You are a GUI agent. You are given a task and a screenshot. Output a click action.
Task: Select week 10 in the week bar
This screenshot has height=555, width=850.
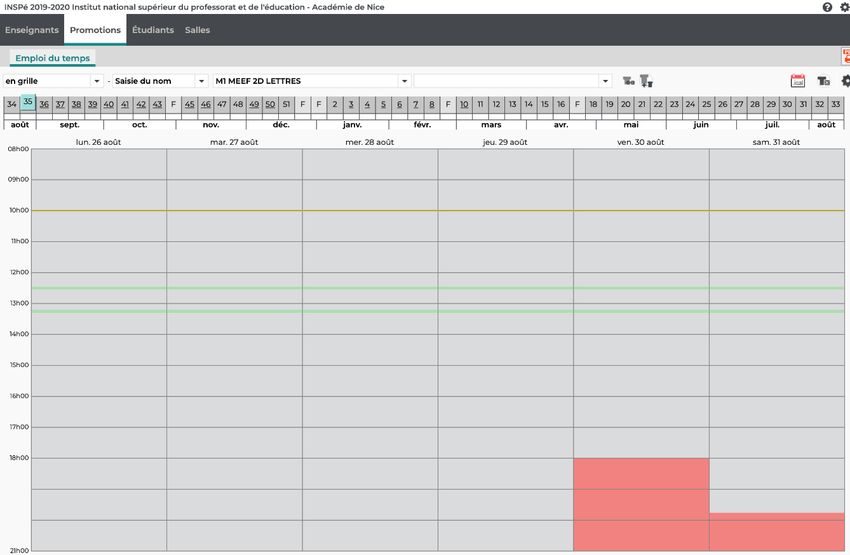[x=464, y=104]
